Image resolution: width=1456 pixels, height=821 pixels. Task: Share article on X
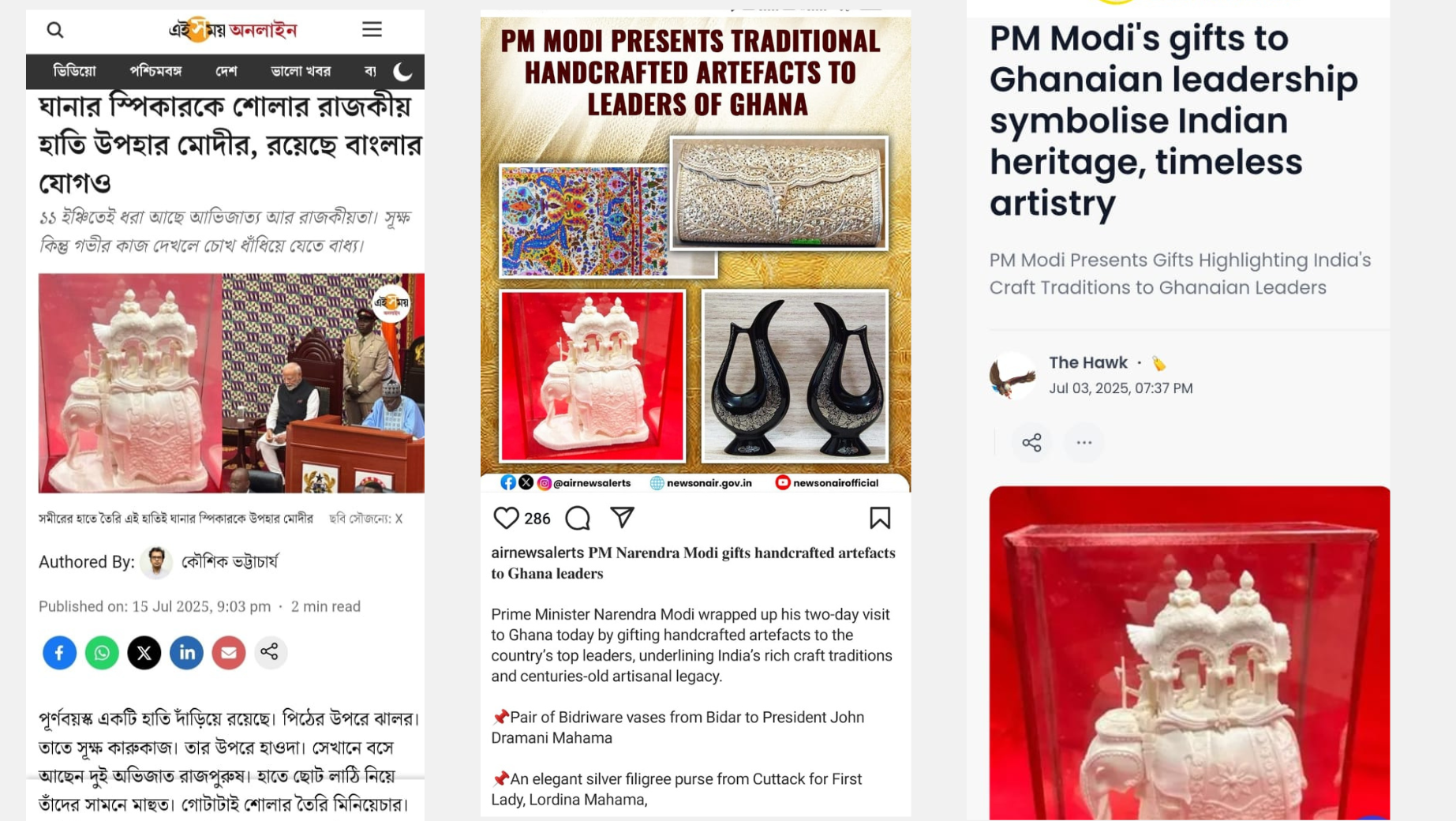(x=144, y=653)
